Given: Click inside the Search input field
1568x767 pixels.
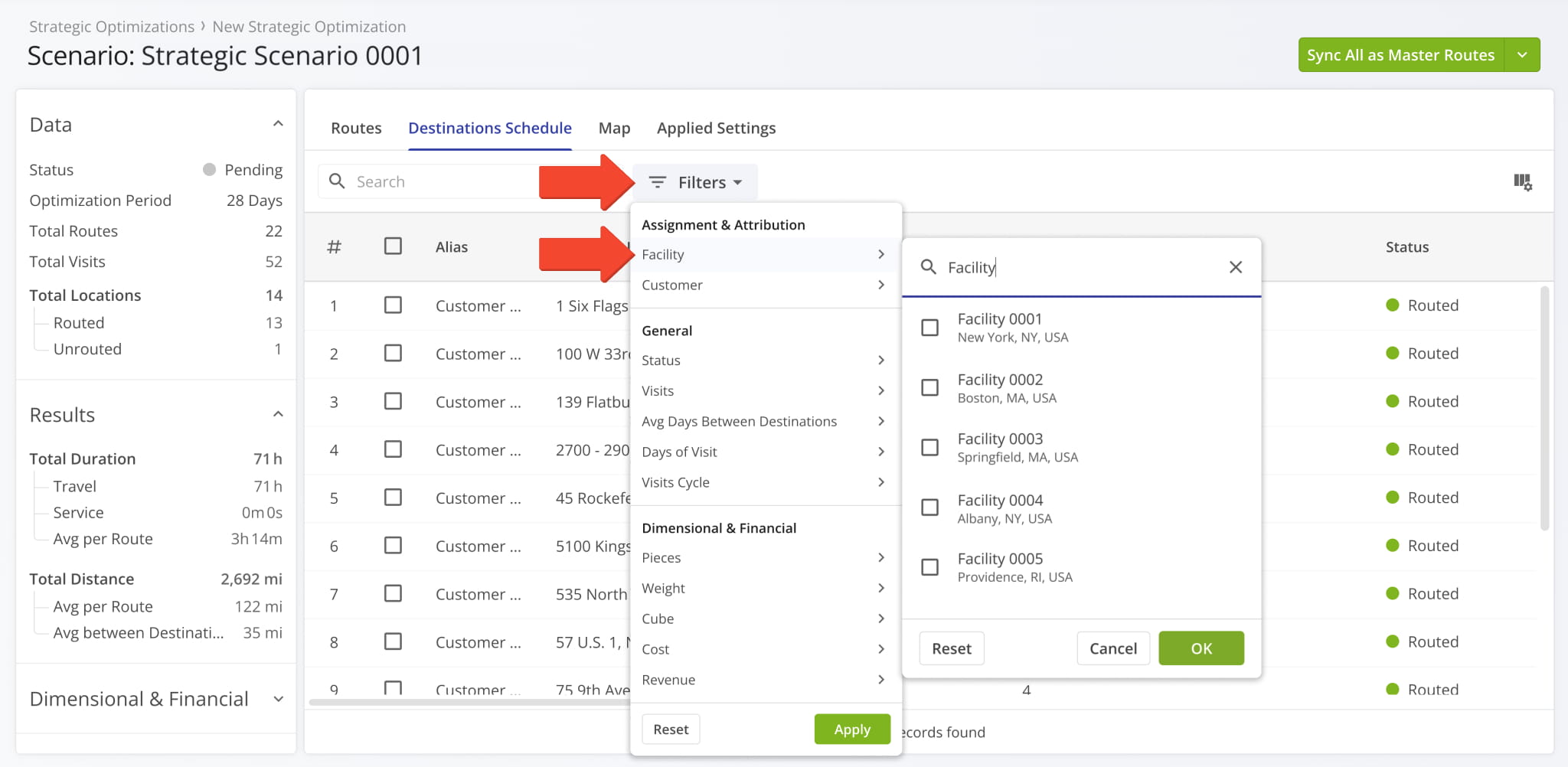Looking at the screenshot, I should [x=429, y=181].
